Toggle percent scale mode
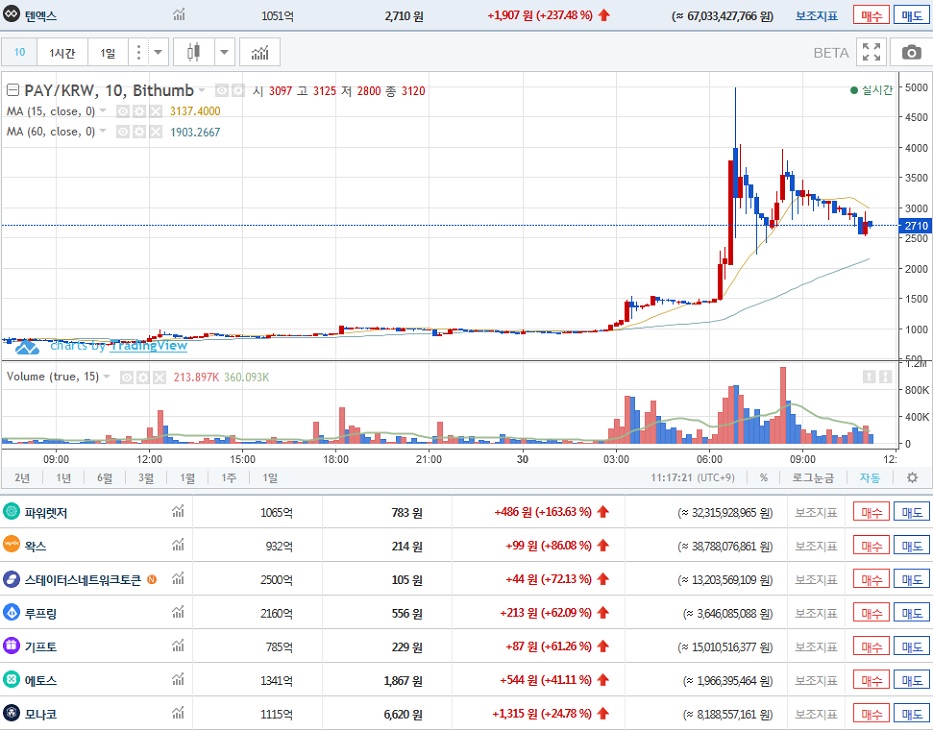The height and width of the screenshot is (731, 933). (763, 478)
